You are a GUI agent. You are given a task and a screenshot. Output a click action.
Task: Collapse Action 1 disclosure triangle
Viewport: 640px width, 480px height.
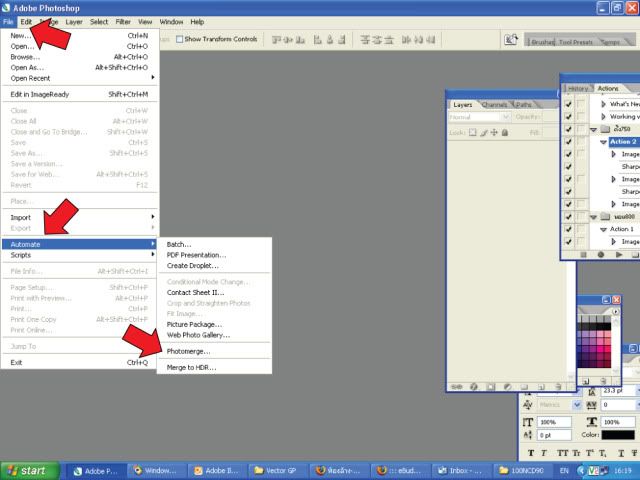[603, 229]
